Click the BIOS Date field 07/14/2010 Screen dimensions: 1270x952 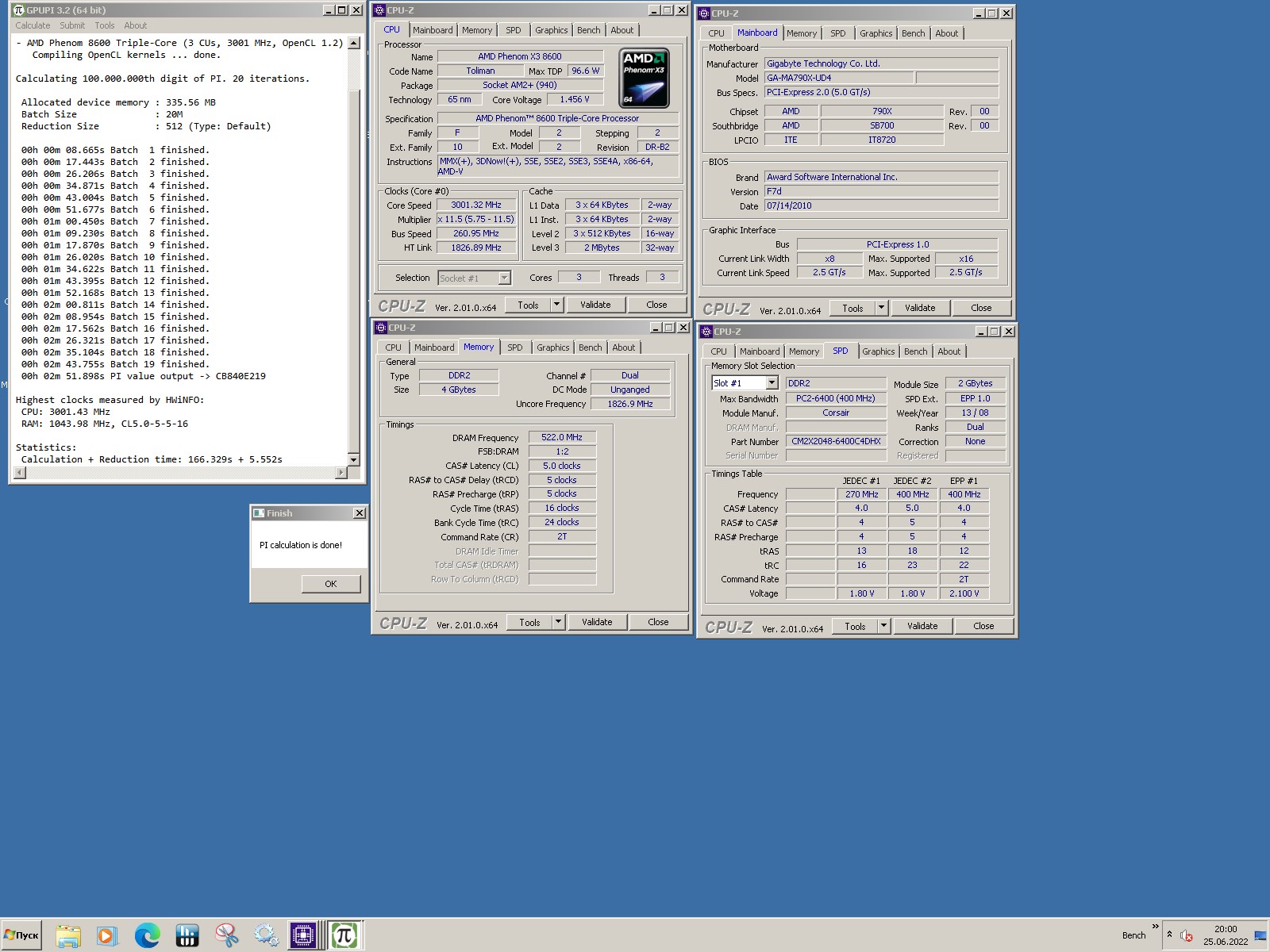(881, 205)
